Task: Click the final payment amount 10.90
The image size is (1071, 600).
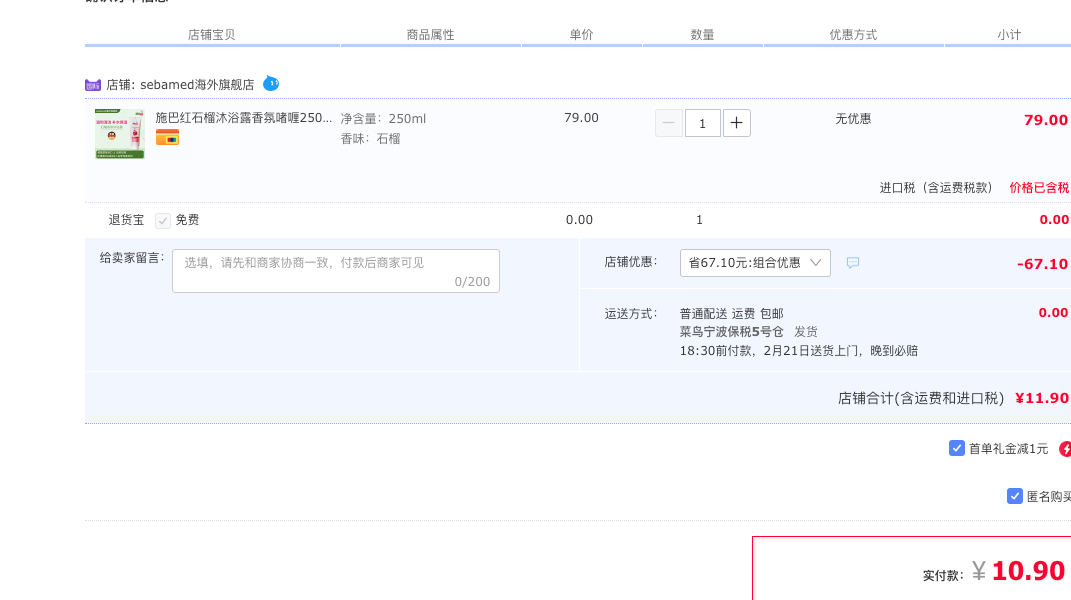Action: pos(1028,571)
